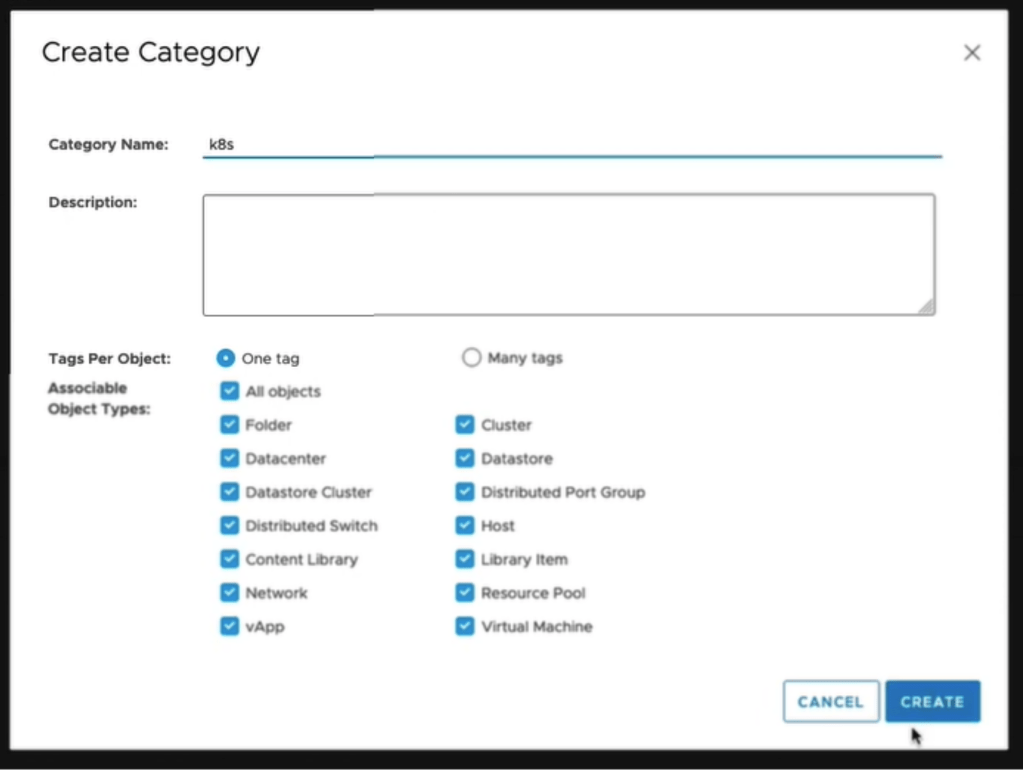This screenshot has width=1023, height=770.
Task: Uncheck the All objects checkbox
Action: [230, 391]
